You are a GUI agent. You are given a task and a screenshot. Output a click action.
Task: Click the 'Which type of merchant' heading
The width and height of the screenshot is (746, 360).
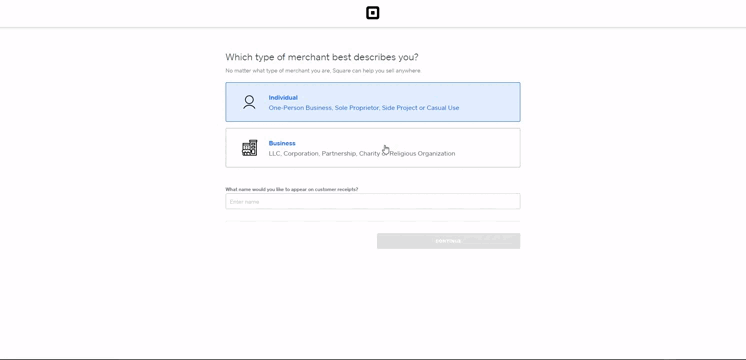[322, 57]
